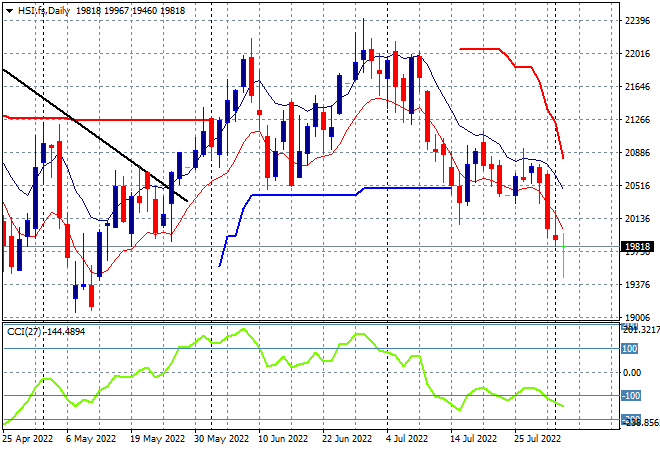Image resolution: width=660 pixels, height=450 pixels.
Task: Click the 19 May 2022 date label
Action: coord(157,439)
